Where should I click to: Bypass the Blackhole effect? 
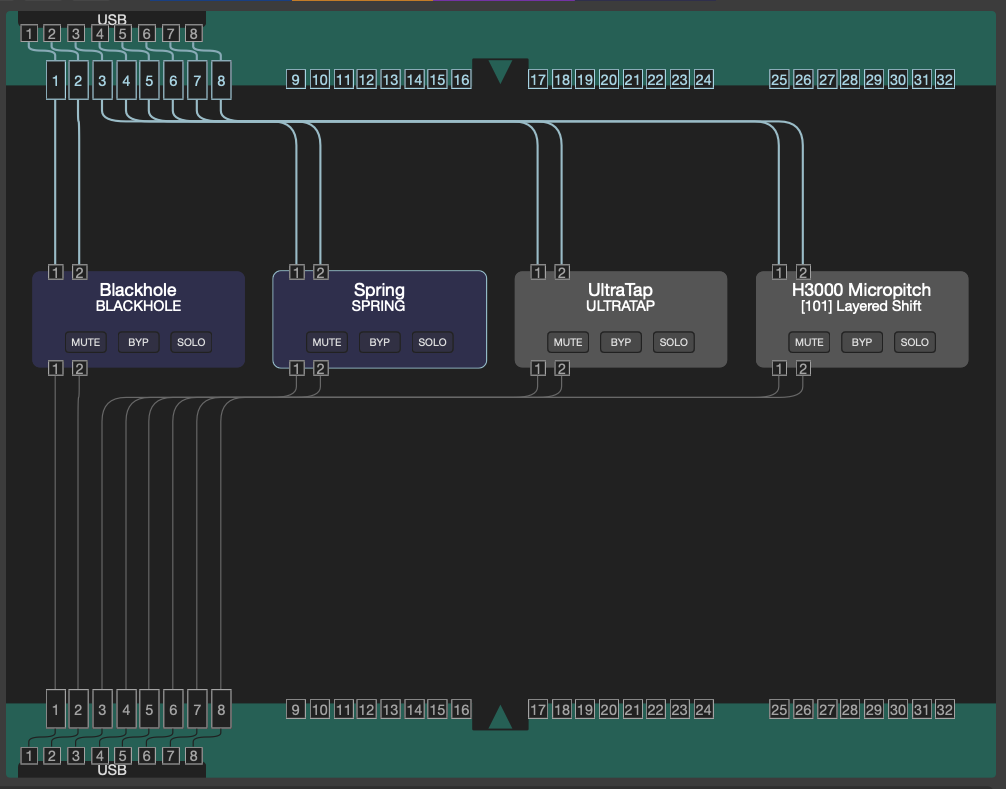click(139, 342)
